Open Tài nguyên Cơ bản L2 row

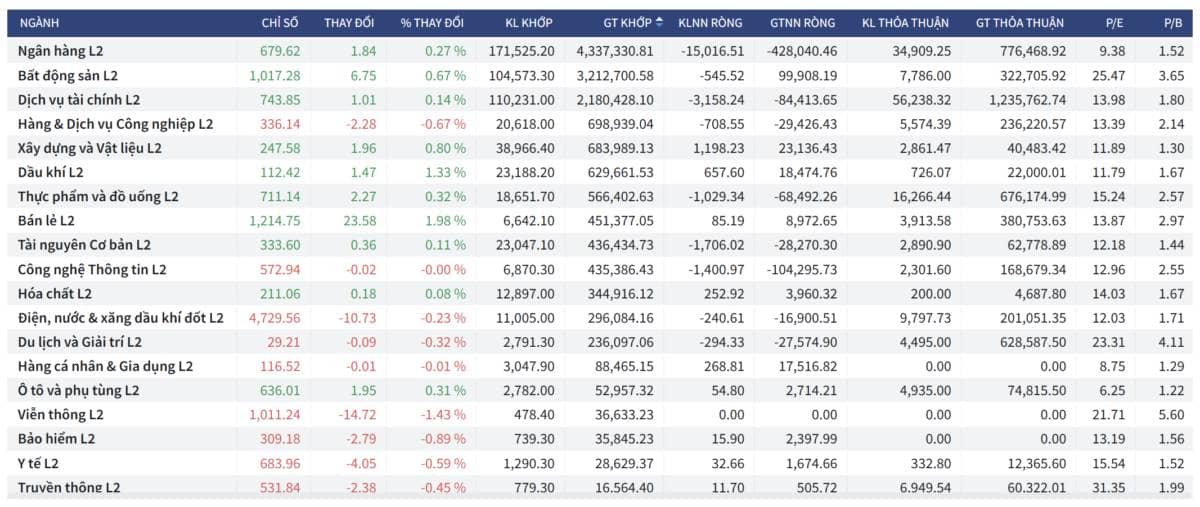(600, 244)
